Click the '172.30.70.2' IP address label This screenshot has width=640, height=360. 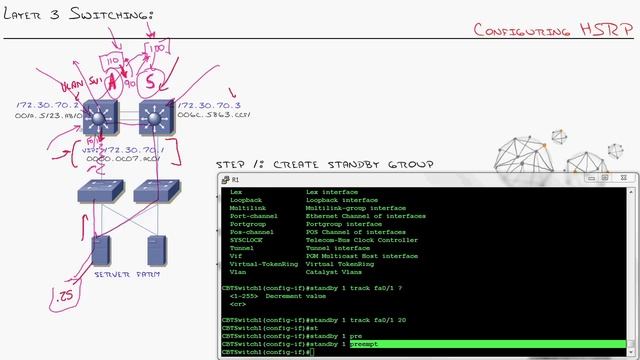[48, 105]
